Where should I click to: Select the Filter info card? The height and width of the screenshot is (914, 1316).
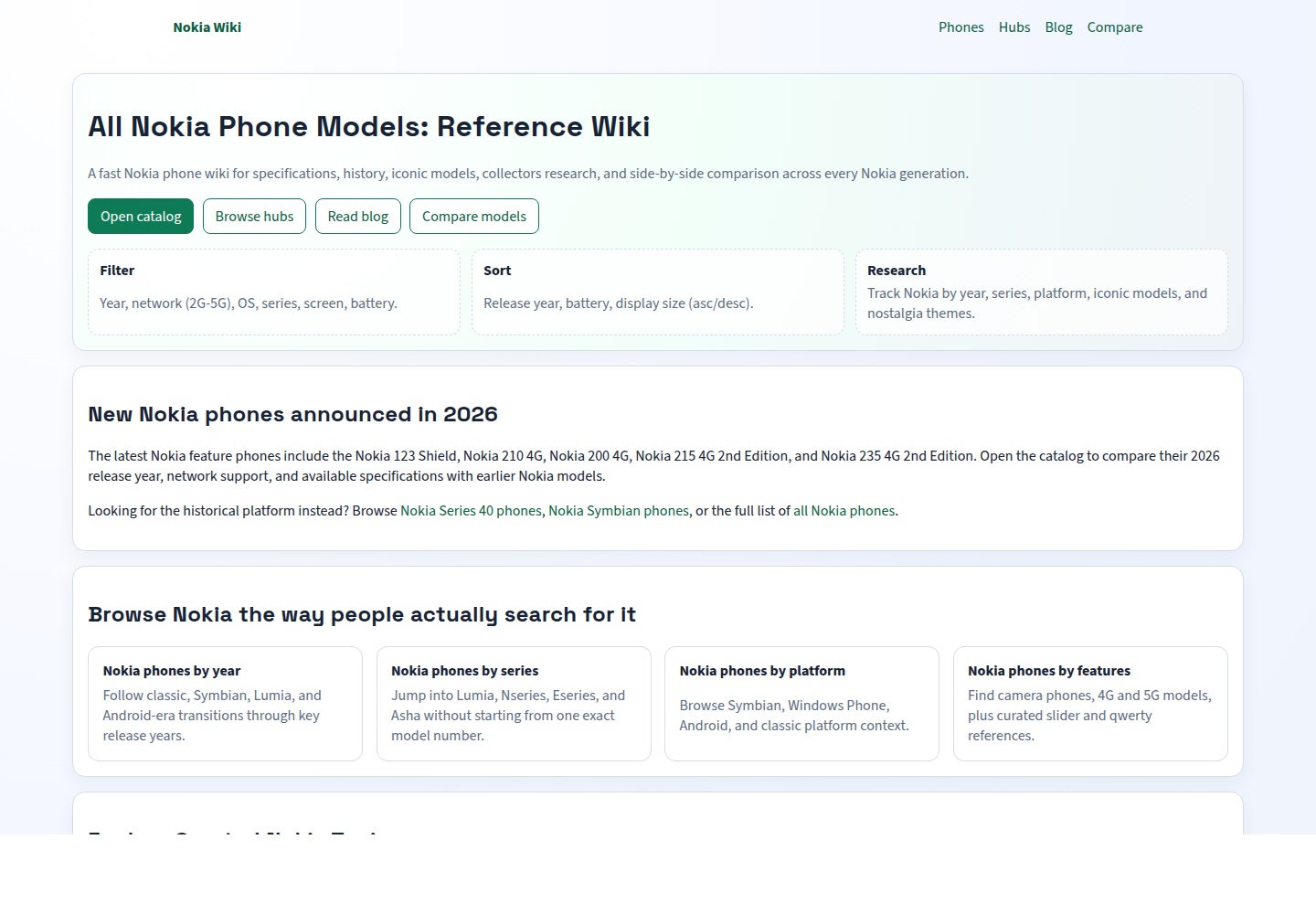(x=274, y=292)
